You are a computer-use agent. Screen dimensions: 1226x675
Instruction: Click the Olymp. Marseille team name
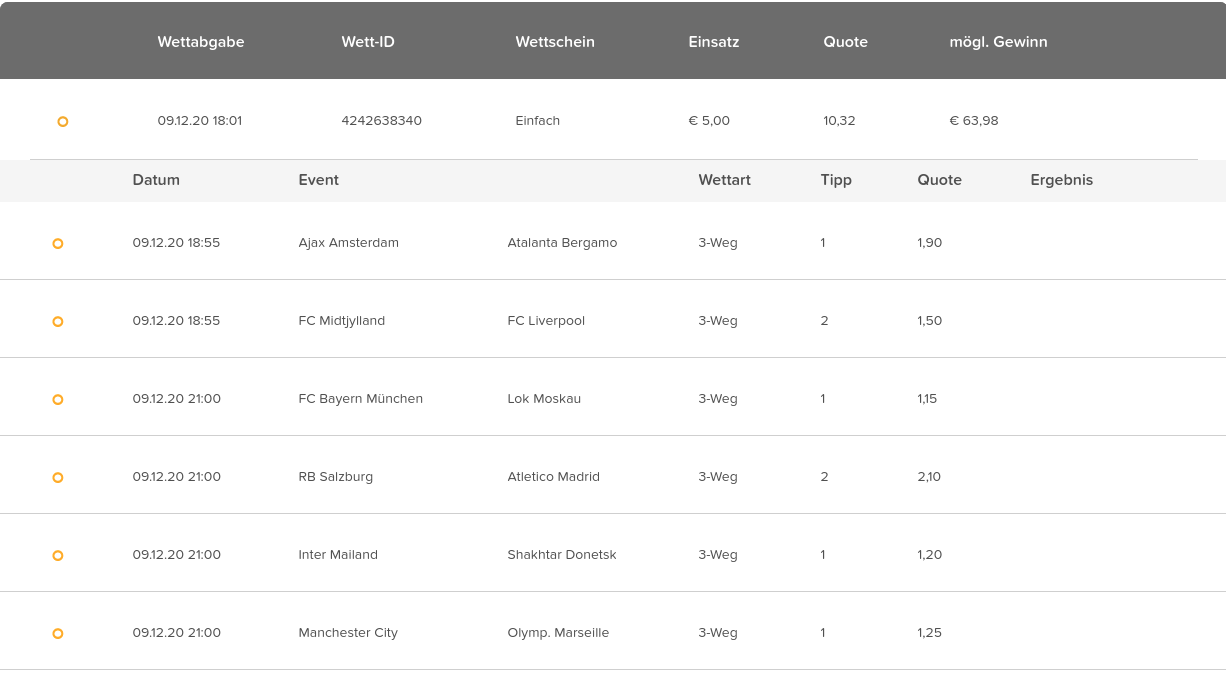(558, 632)
